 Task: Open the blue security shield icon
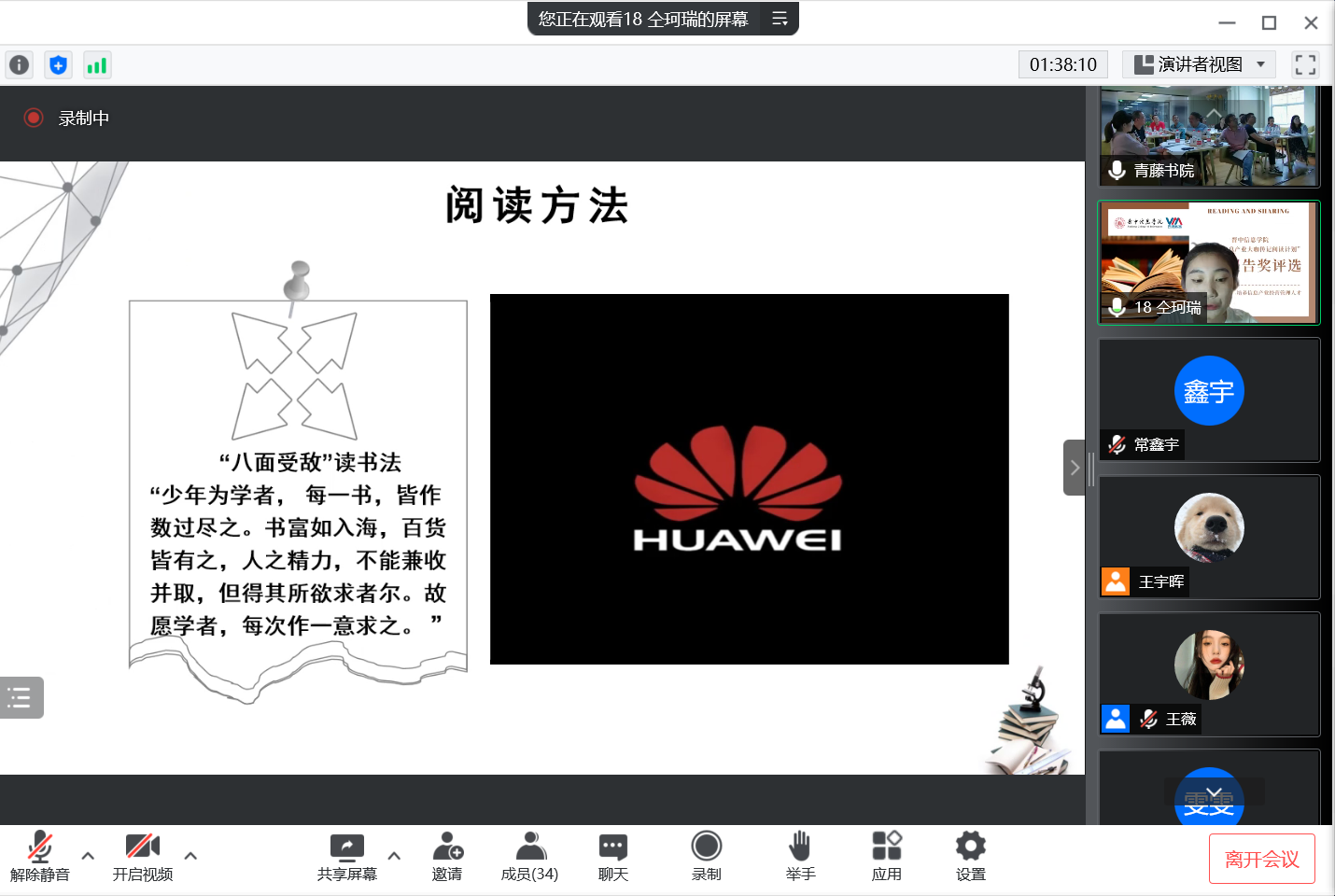pyautogui.click(x=58, y=65)
